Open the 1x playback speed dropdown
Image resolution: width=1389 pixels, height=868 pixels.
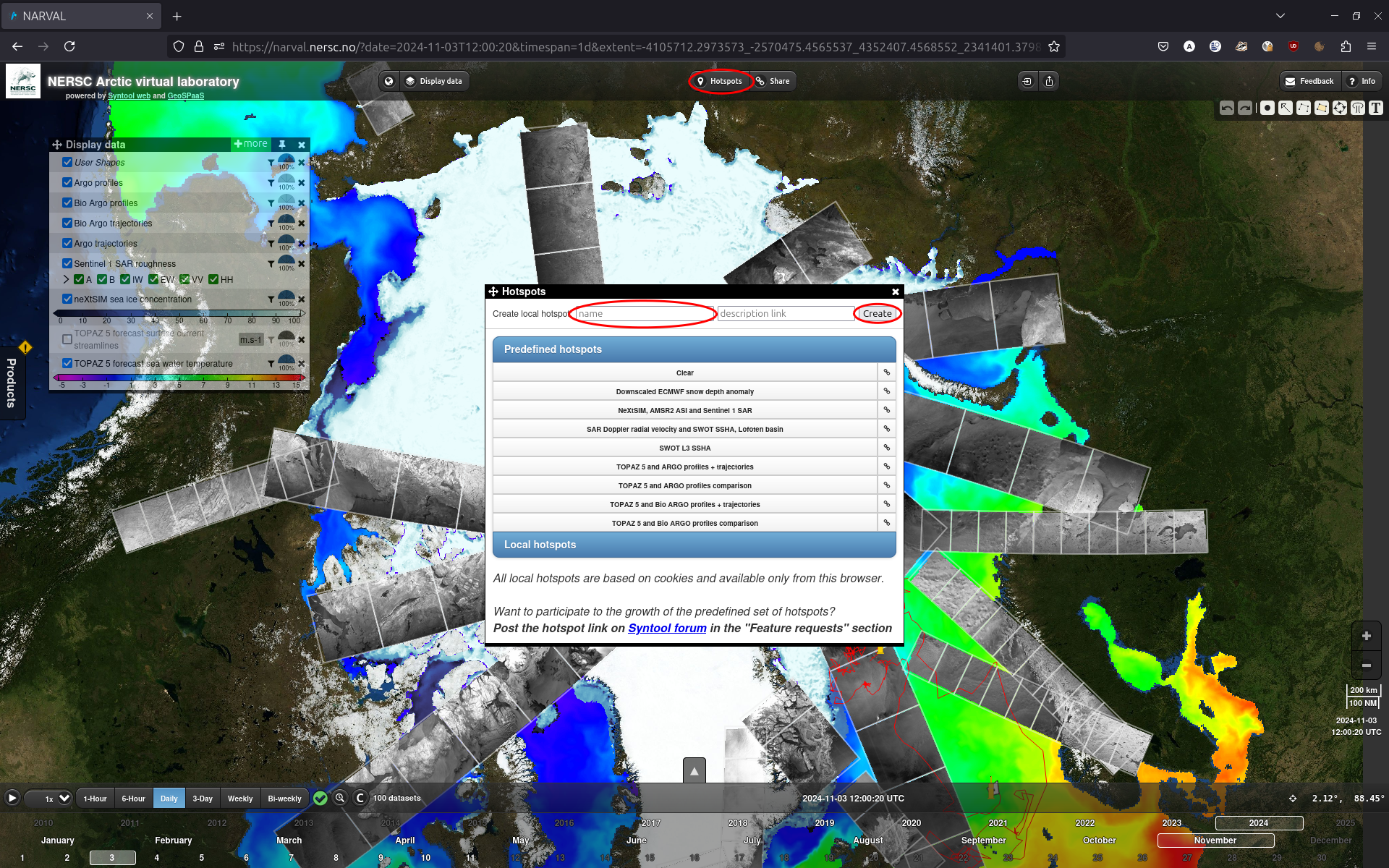point(49,799)
